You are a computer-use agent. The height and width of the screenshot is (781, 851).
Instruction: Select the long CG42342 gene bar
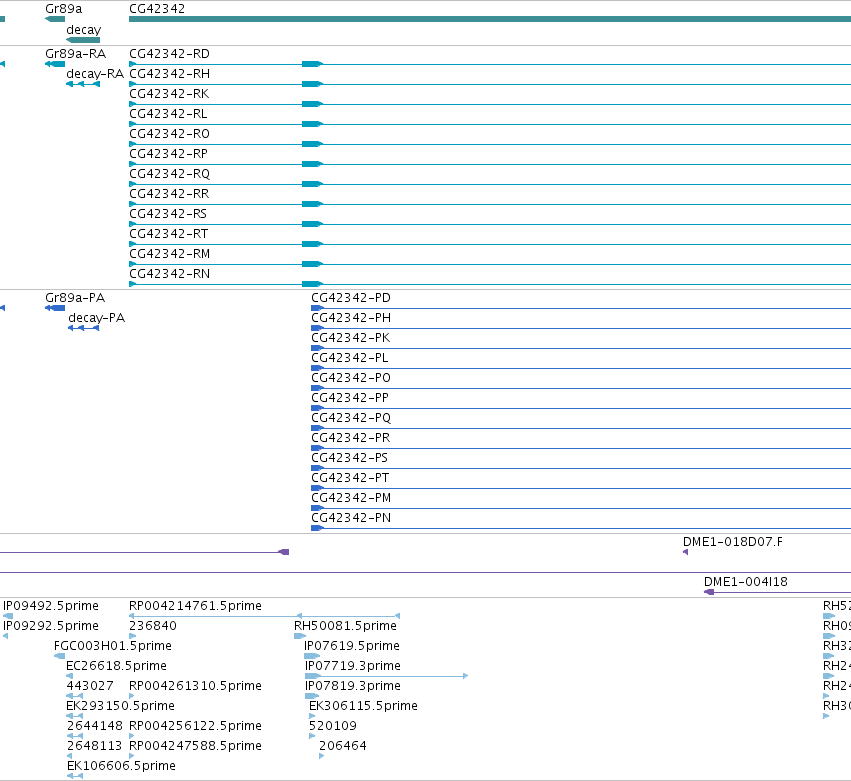(x=490, y=20)
